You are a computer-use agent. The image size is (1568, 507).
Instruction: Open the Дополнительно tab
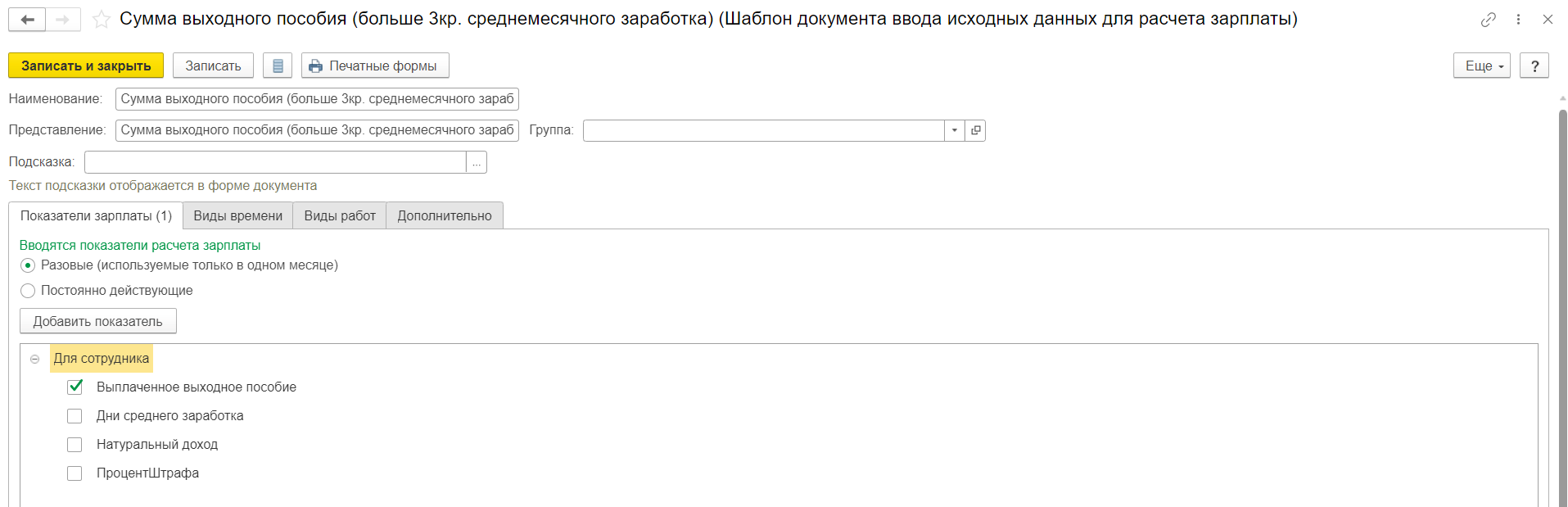(445, 215)
